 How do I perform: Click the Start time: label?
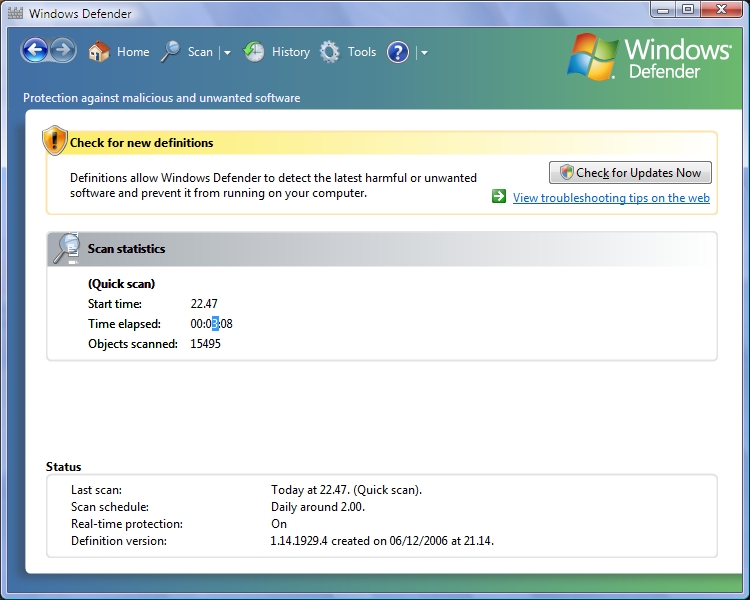coord(115,304)
